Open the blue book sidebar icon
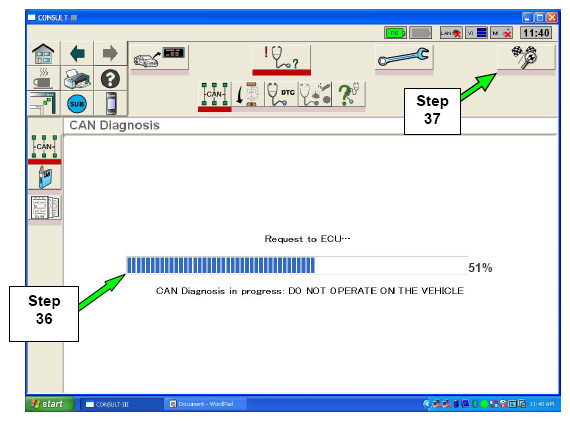Screen dimensions: 570x421 [x=44, y=177]
